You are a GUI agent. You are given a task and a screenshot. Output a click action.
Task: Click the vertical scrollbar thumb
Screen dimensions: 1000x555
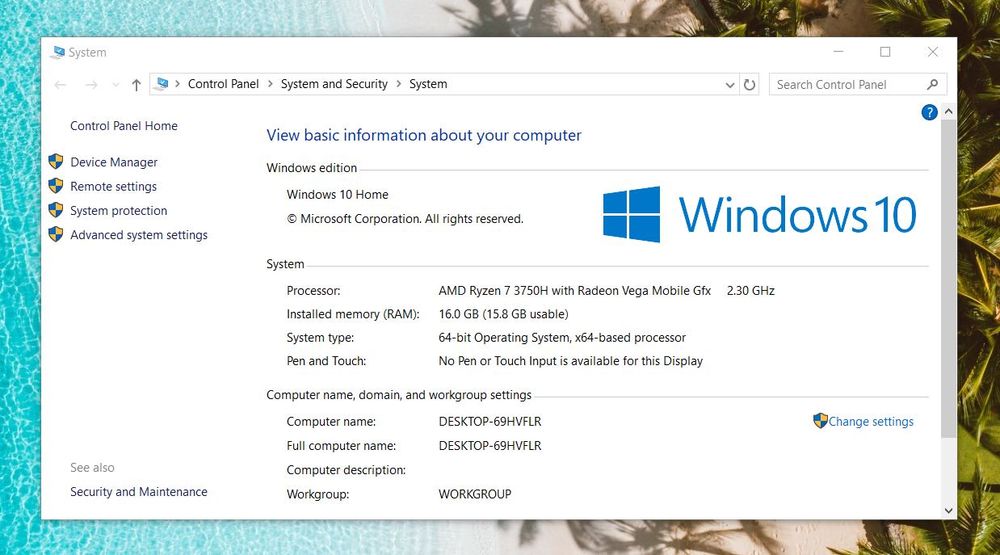tap(948, 278)
